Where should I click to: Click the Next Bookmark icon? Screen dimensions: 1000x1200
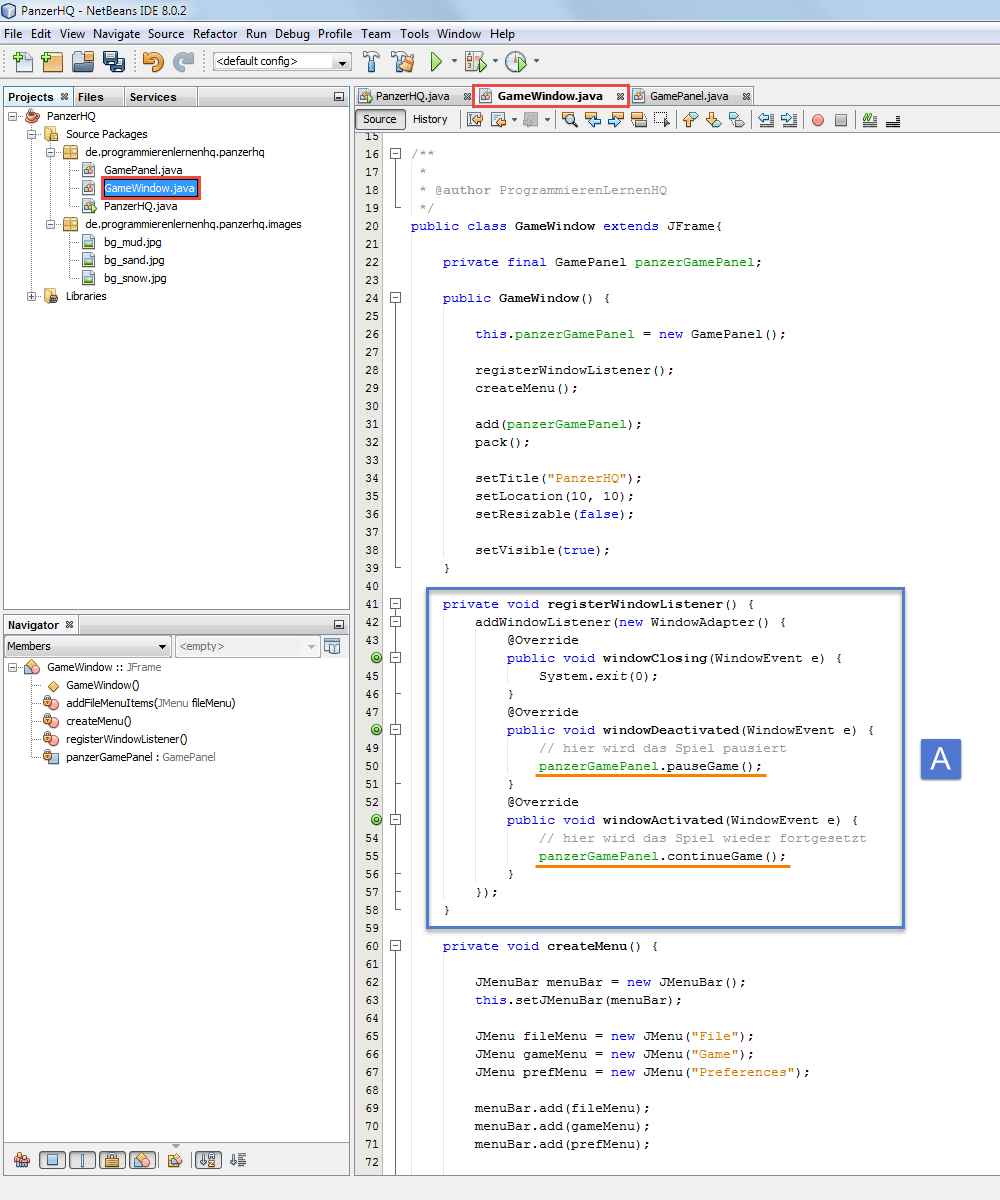pos(713,120)
